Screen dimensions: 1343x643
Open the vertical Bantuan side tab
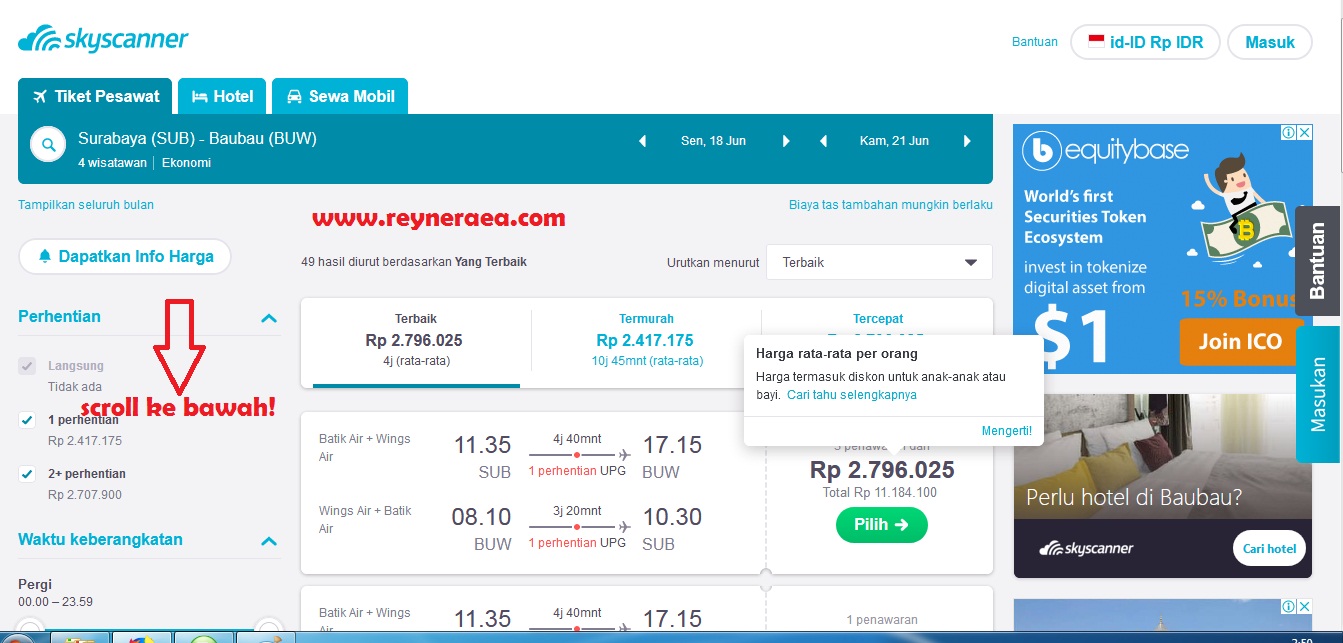click(x=1318, y=261)
